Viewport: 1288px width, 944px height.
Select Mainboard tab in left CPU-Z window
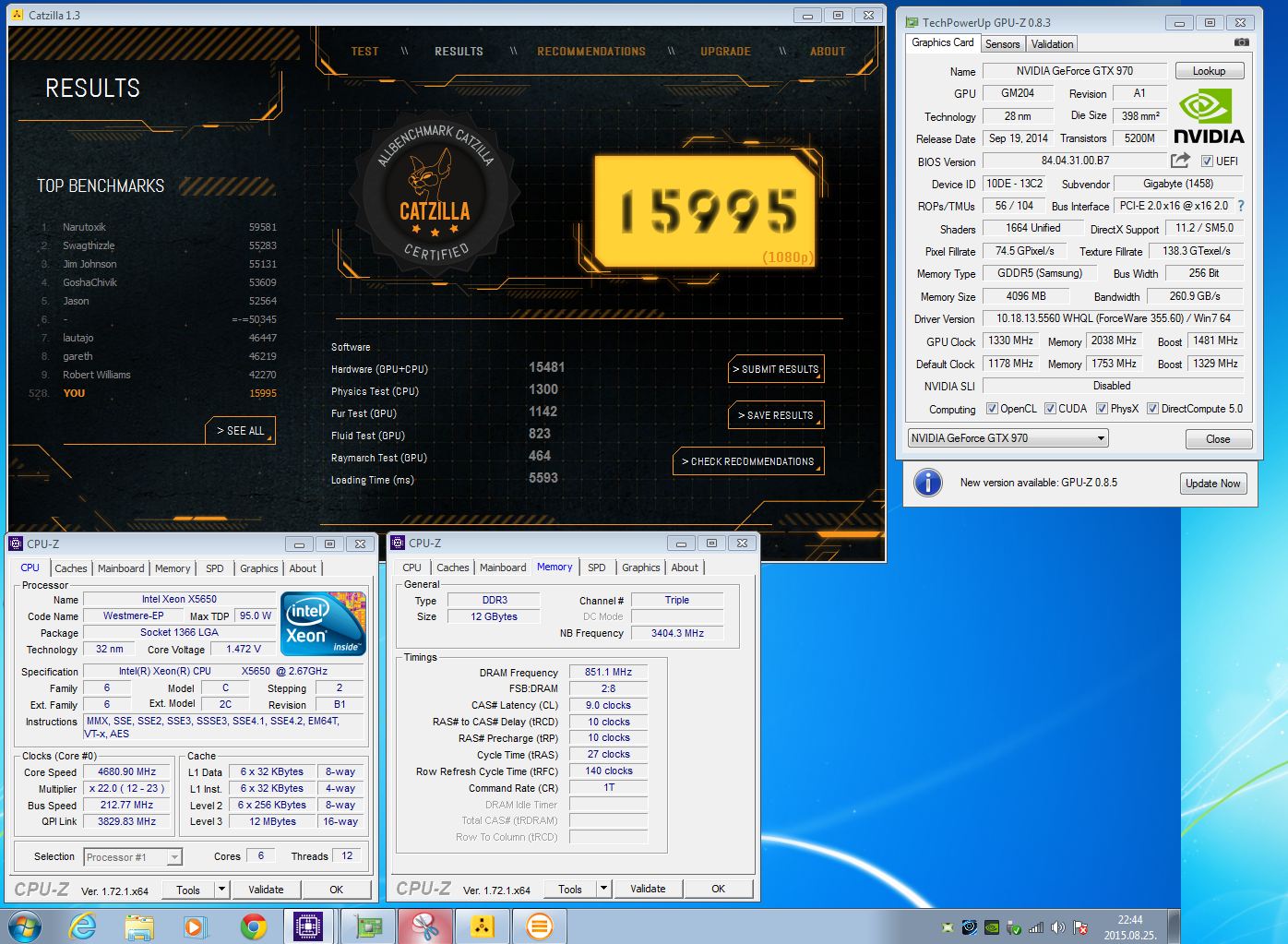(x=121, y=568)
